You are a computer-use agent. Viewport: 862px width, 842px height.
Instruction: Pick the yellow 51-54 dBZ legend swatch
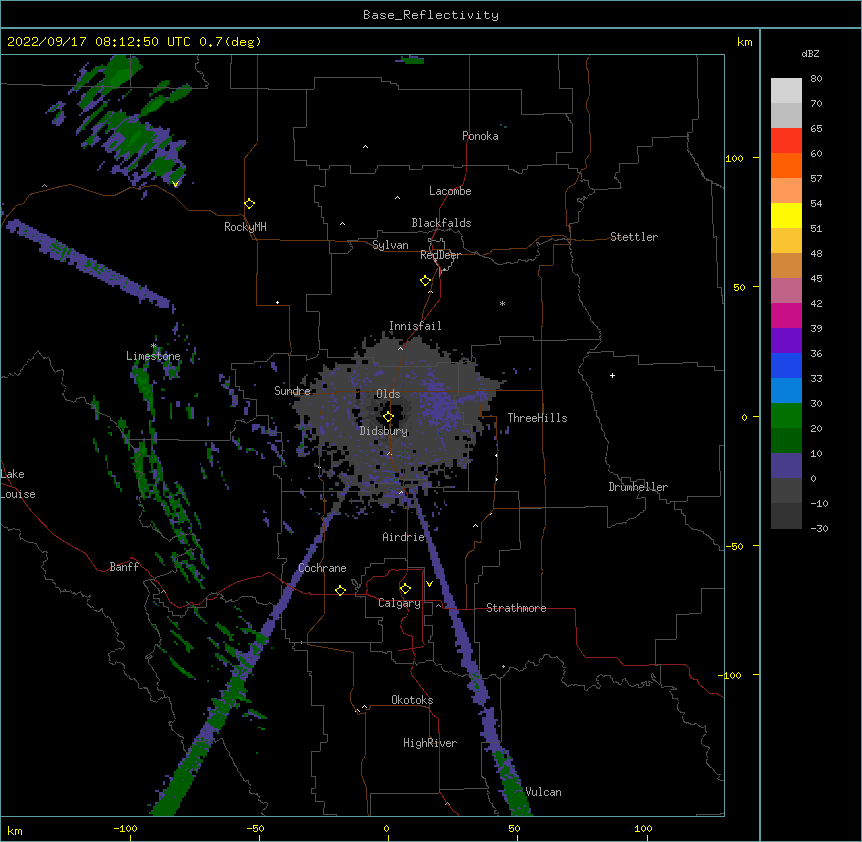click(786, 215)
